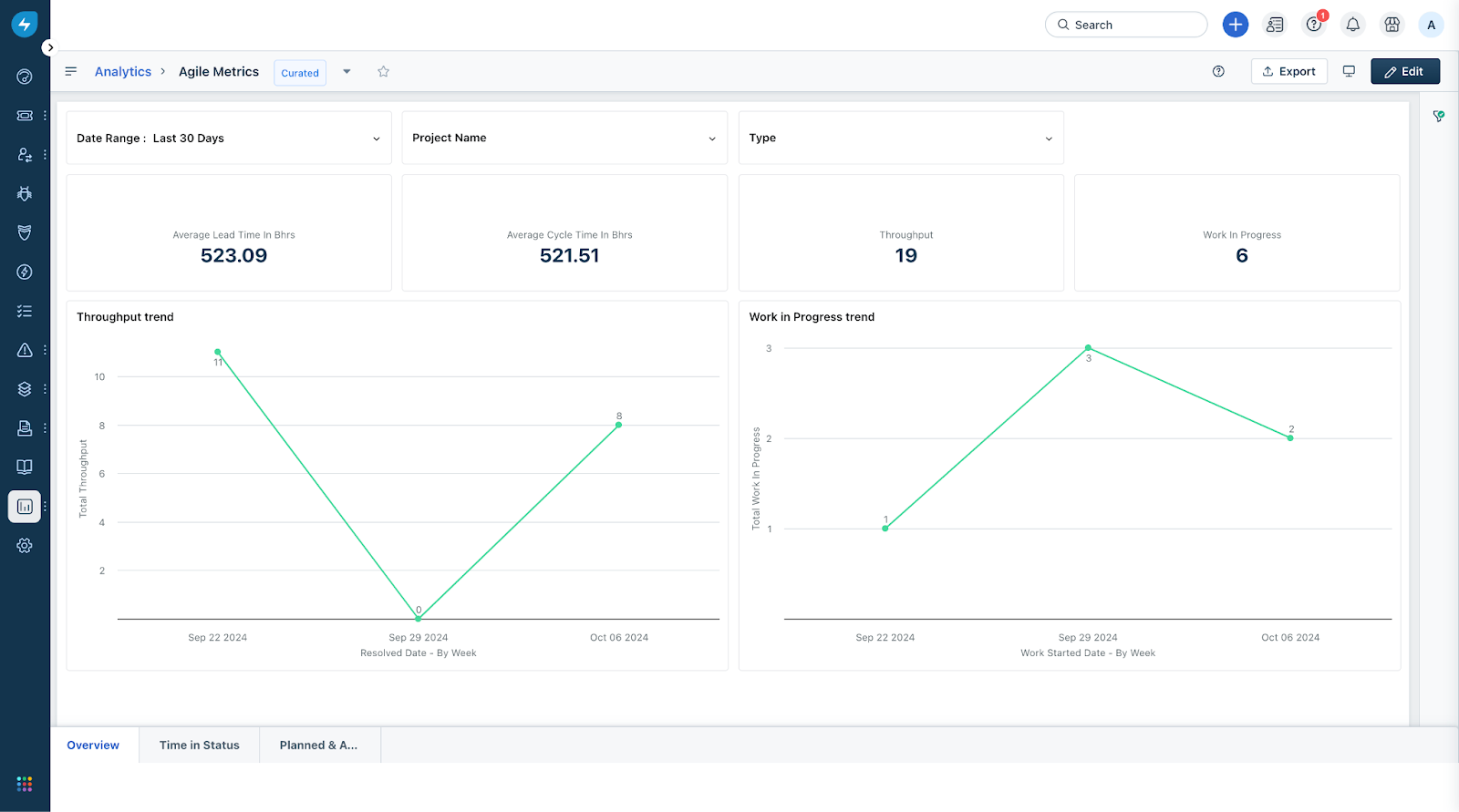Click the Curated tag

[x=300, y=72]
